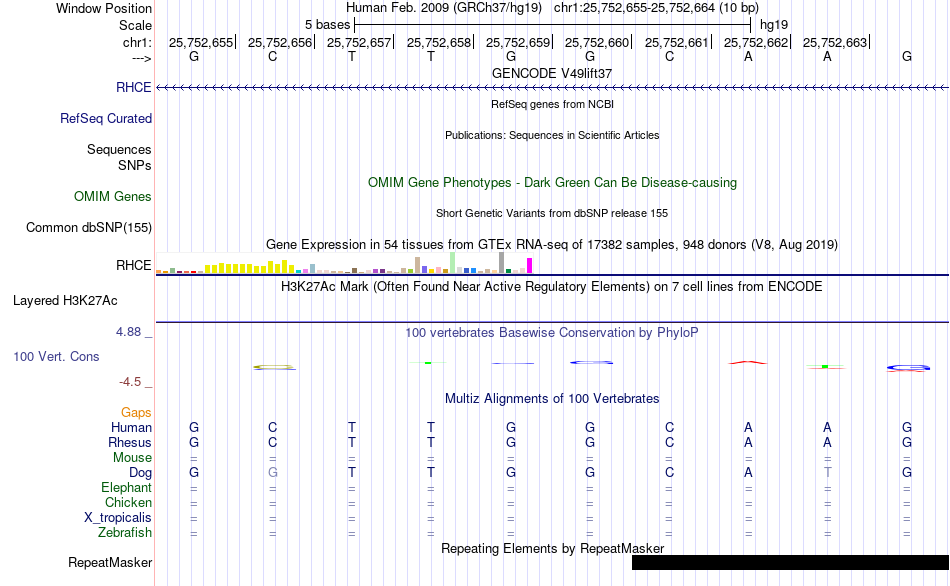The height and width of the screenshot is (586, 950).
Task: Click the 4.88 PhyloP upper limit
Action: pyautogui.click(x=128, y=331)
